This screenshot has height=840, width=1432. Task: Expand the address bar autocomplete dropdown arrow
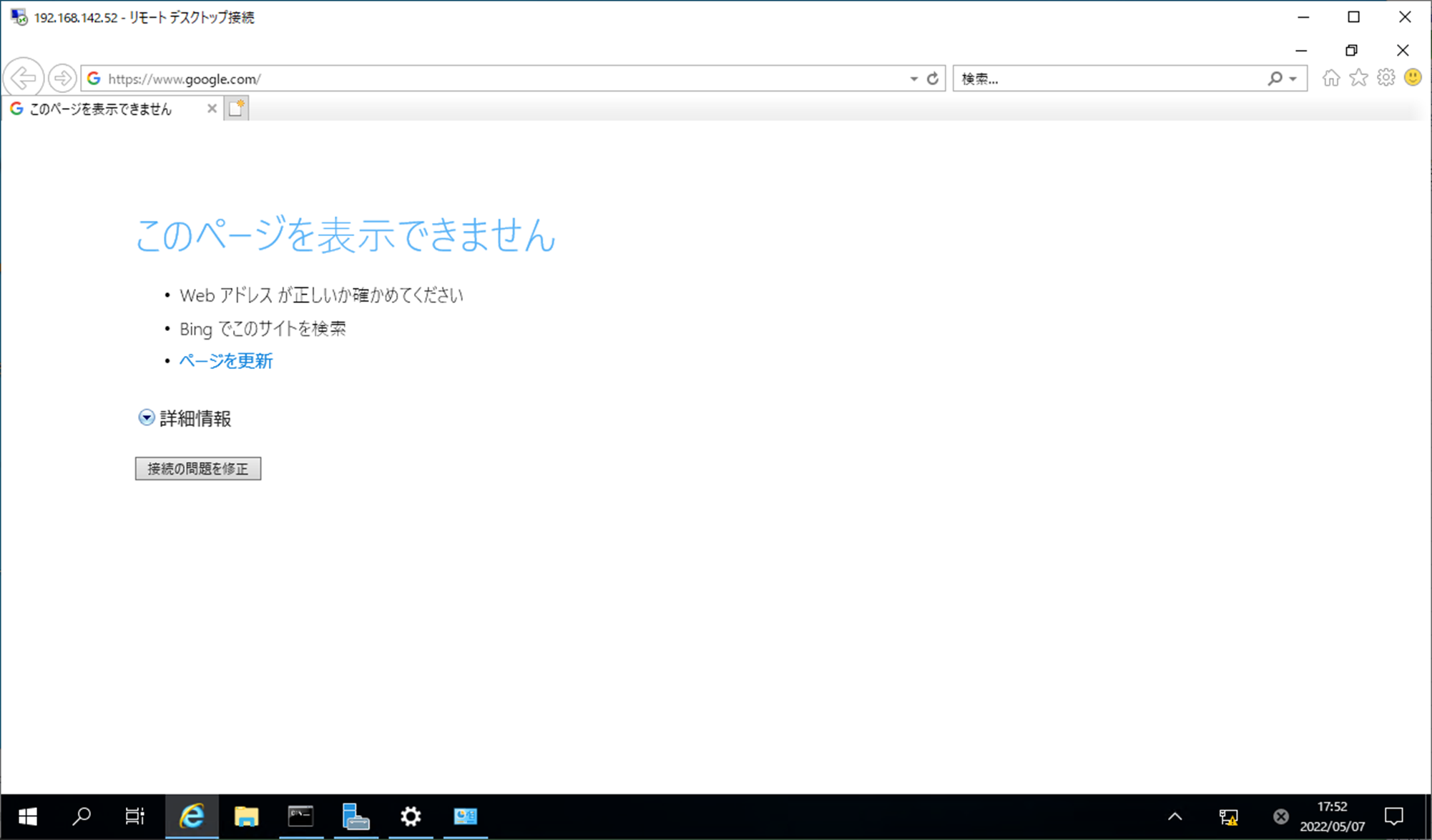[x=913, y=79]
